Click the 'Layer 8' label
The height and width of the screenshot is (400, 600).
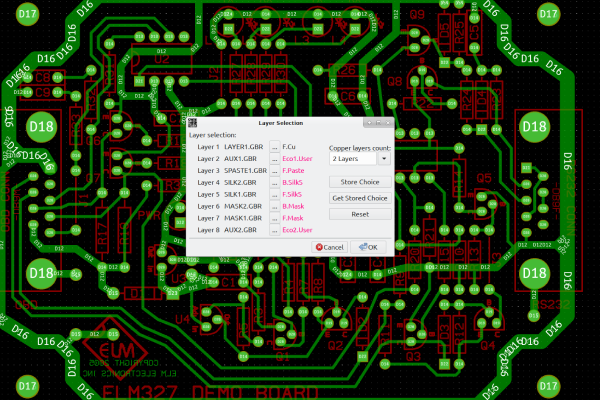coord(208,230)
